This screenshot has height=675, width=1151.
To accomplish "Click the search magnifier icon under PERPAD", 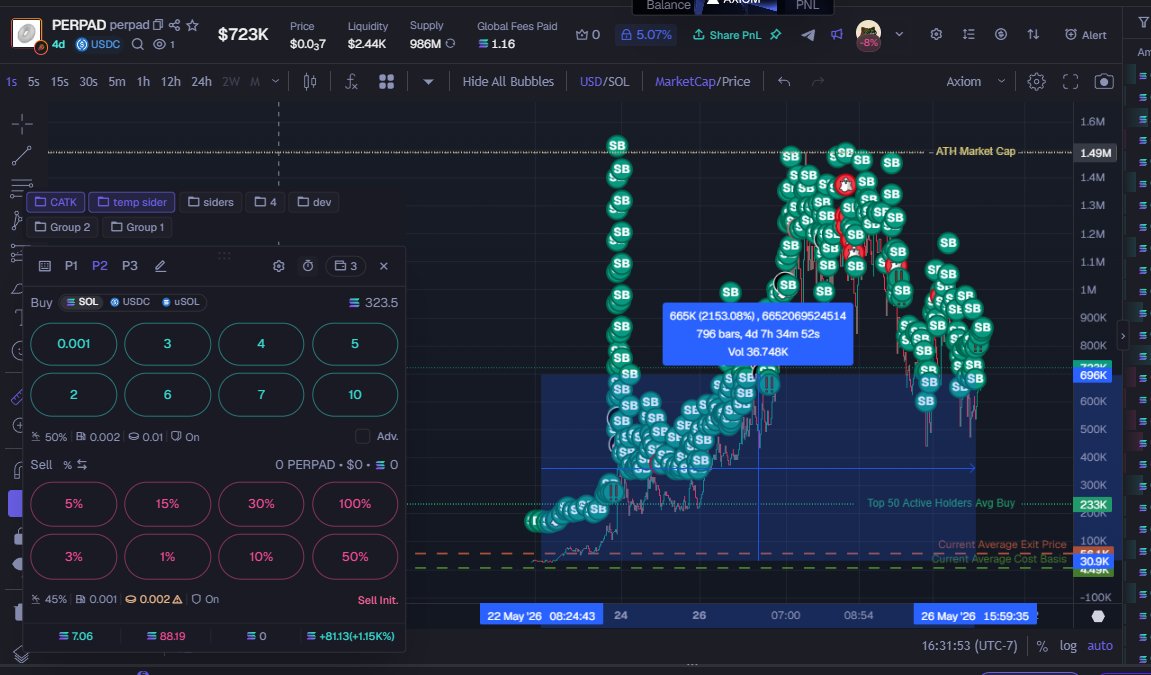I will point(137,44).
